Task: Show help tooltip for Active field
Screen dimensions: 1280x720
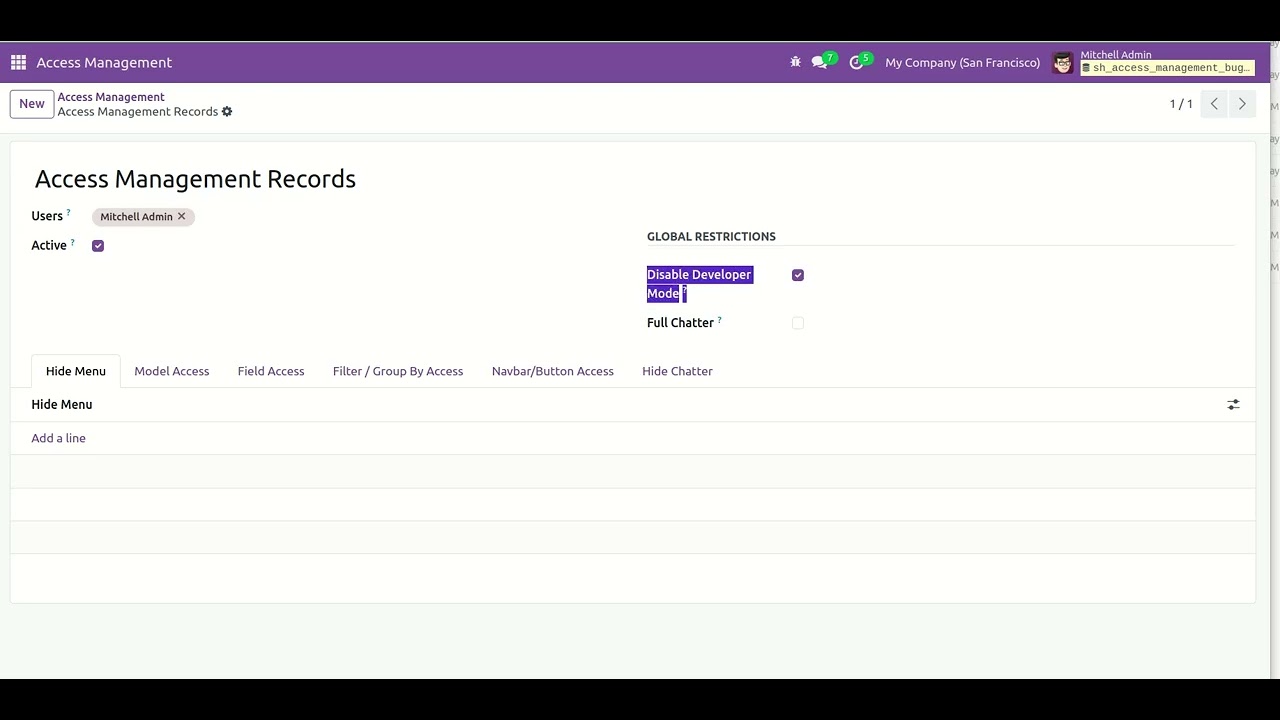Action: tap(72, 242)
